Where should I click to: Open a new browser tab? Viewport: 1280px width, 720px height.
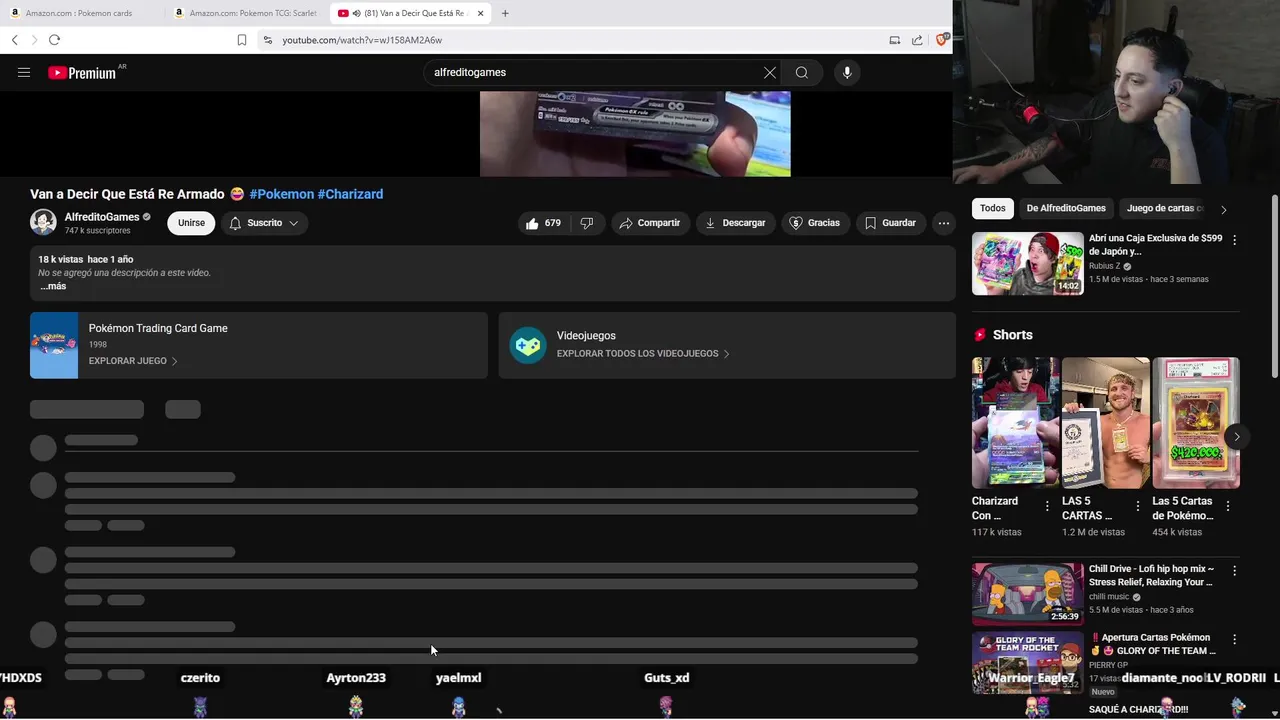pyautogui.click(x=505, y=13)
